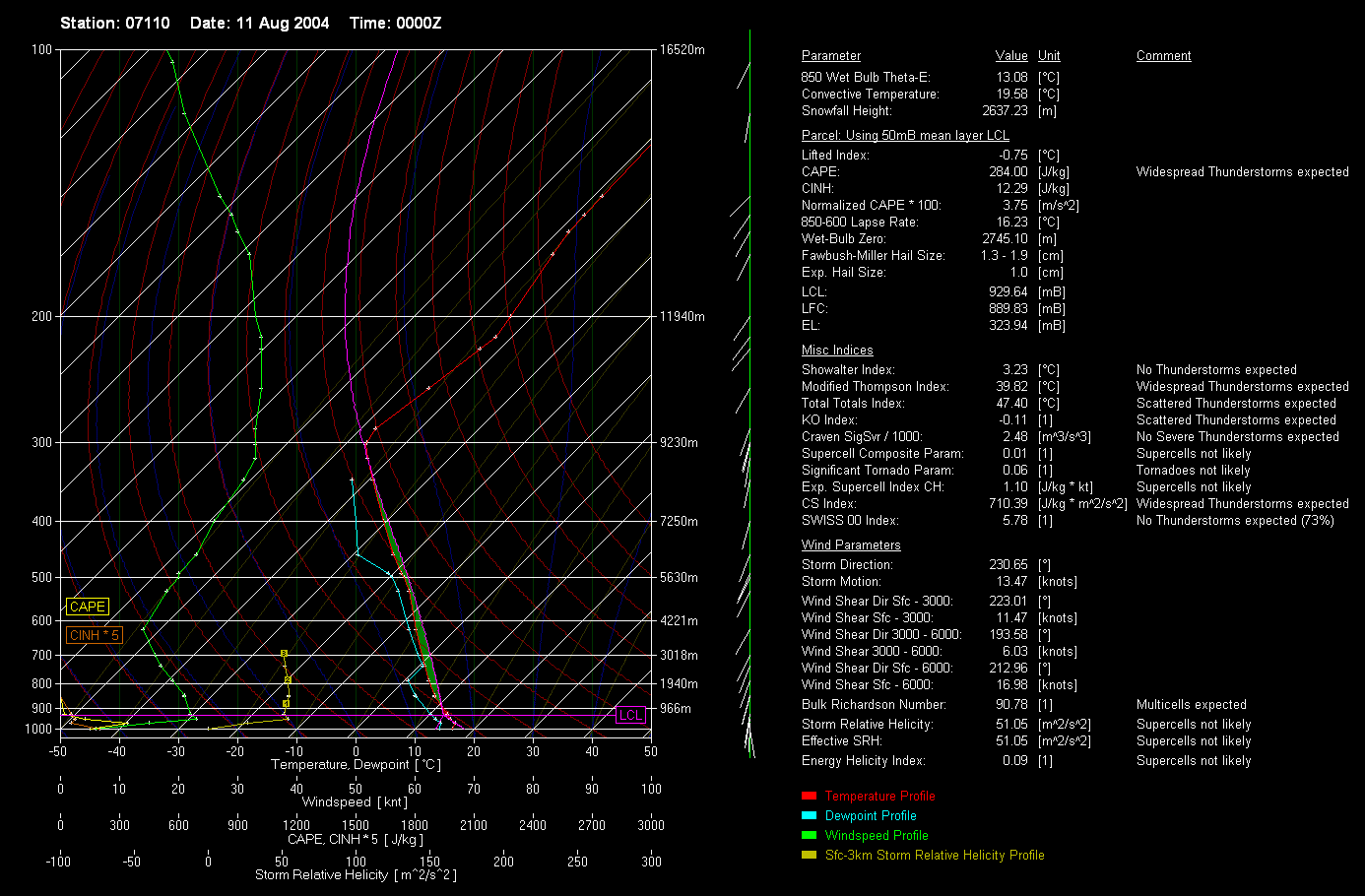1365x896 pixels.
Task: Click the 'CAPE, CINH * 5 [J/kg]' axis title
Action: [x=355, y=839]
